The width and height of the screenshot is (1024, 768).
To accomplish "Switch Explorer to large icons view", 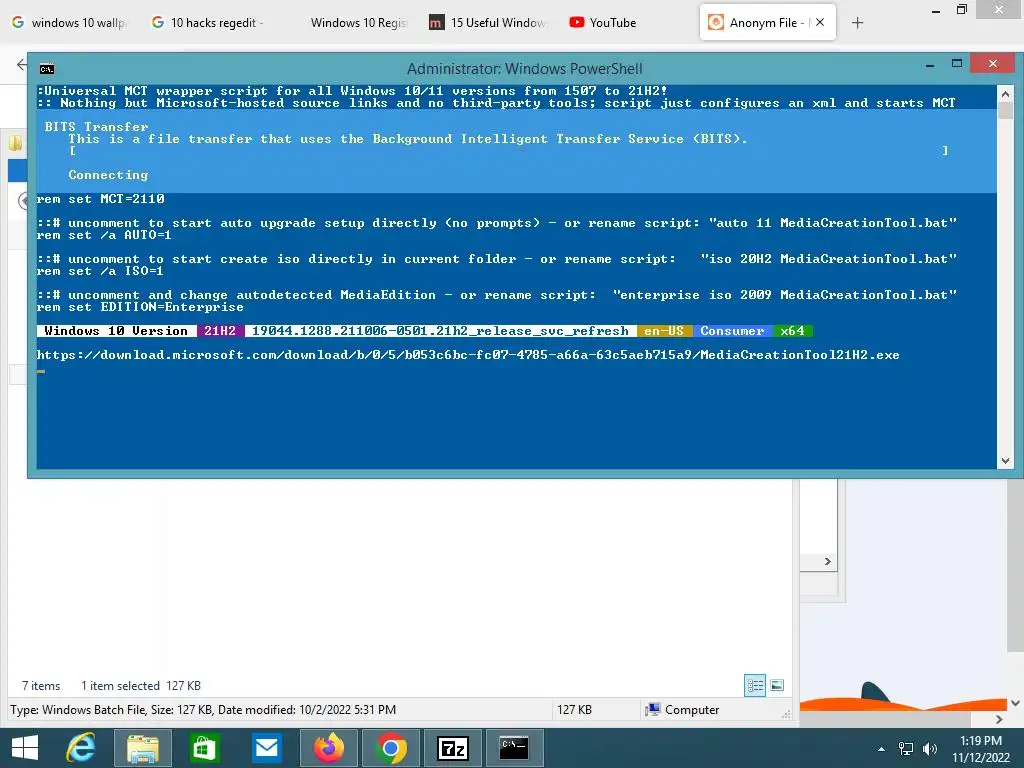I will 777,685.
